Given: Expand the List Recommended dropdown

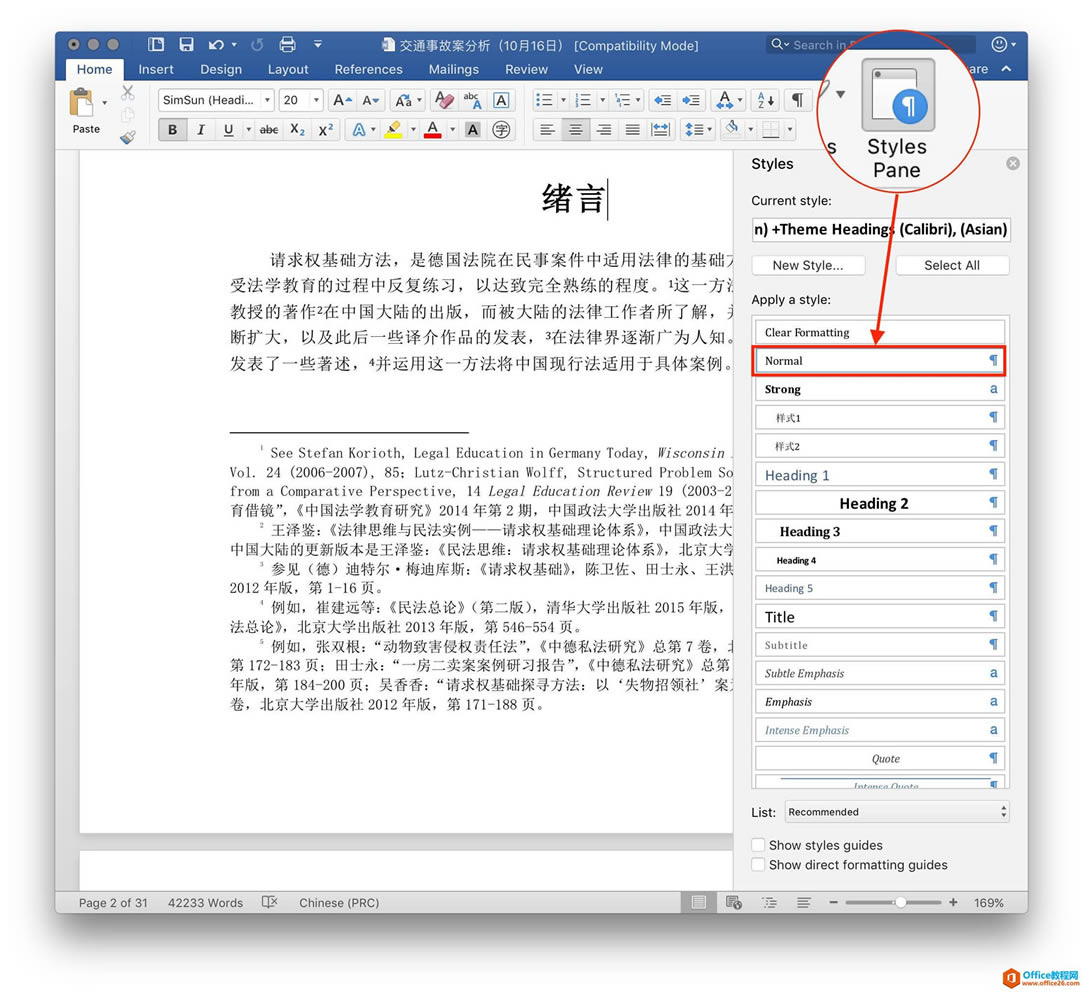Looking at the screenshot, I should tap(897, 812).
